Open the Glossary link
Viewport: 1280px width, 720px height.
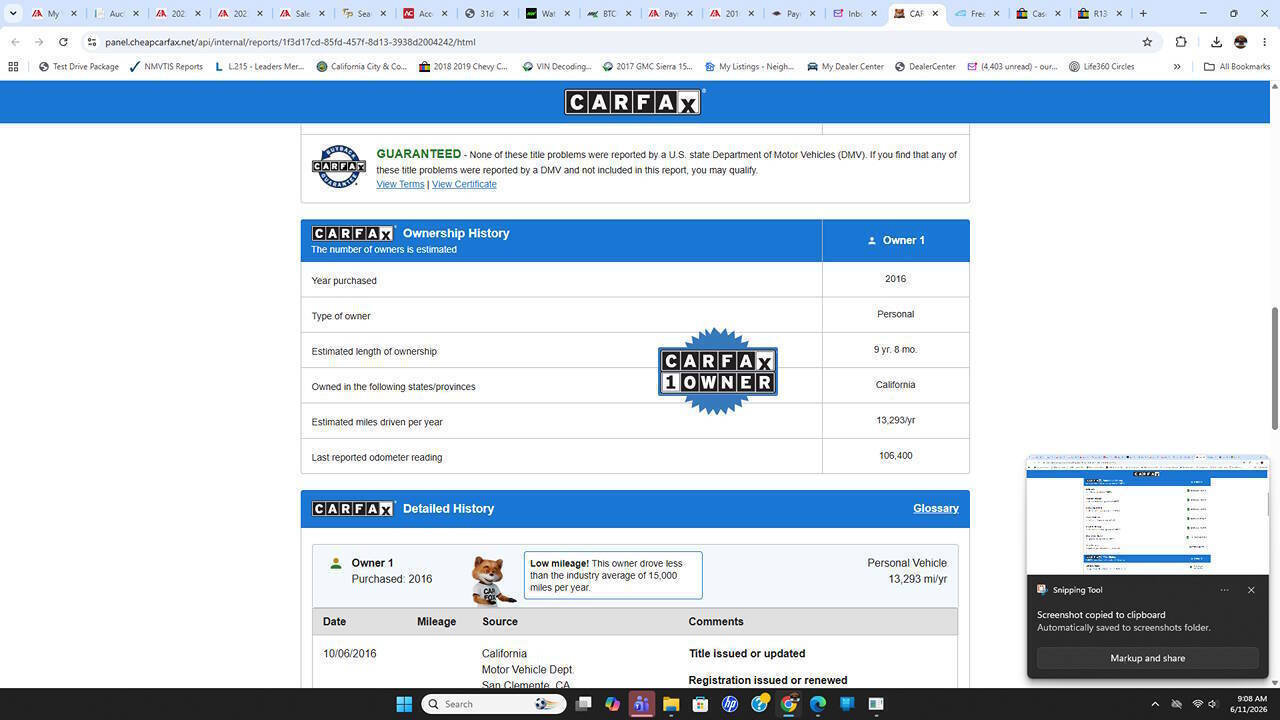coord(936,508)
